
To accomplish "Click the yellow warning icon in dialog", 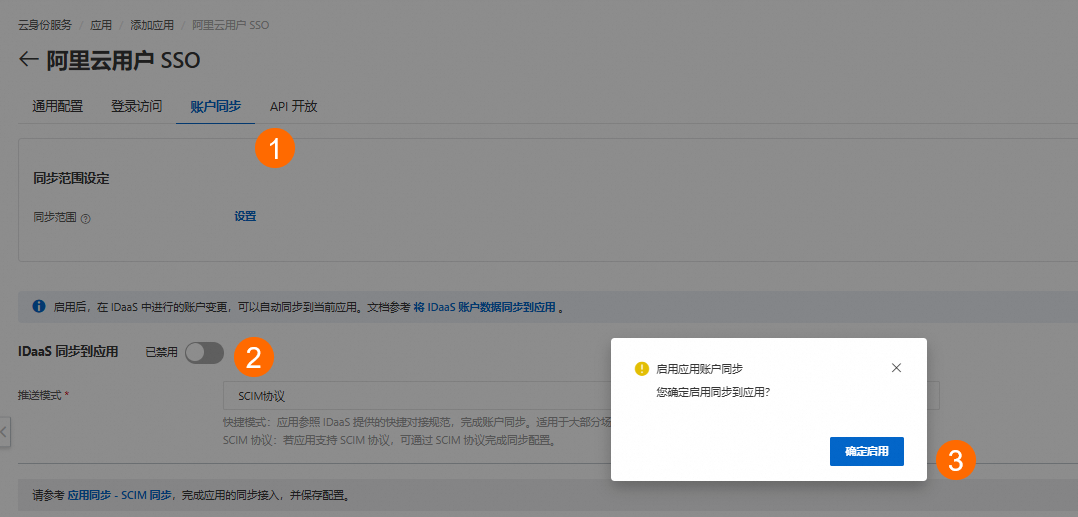I will (641, 369).
